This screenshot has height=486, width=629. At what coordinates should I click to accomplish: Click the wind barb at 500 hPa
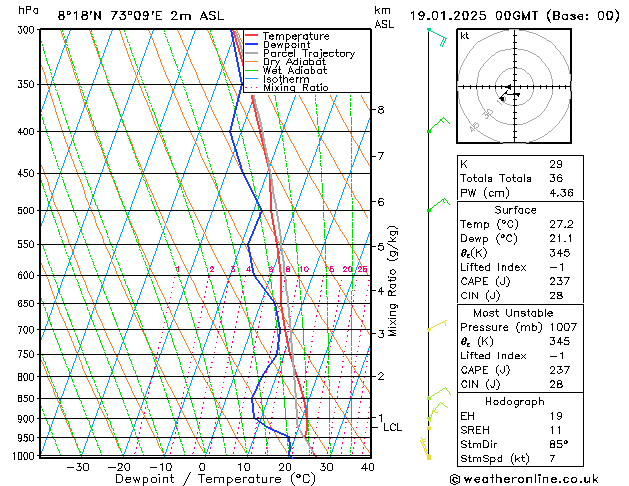point(439,204)
